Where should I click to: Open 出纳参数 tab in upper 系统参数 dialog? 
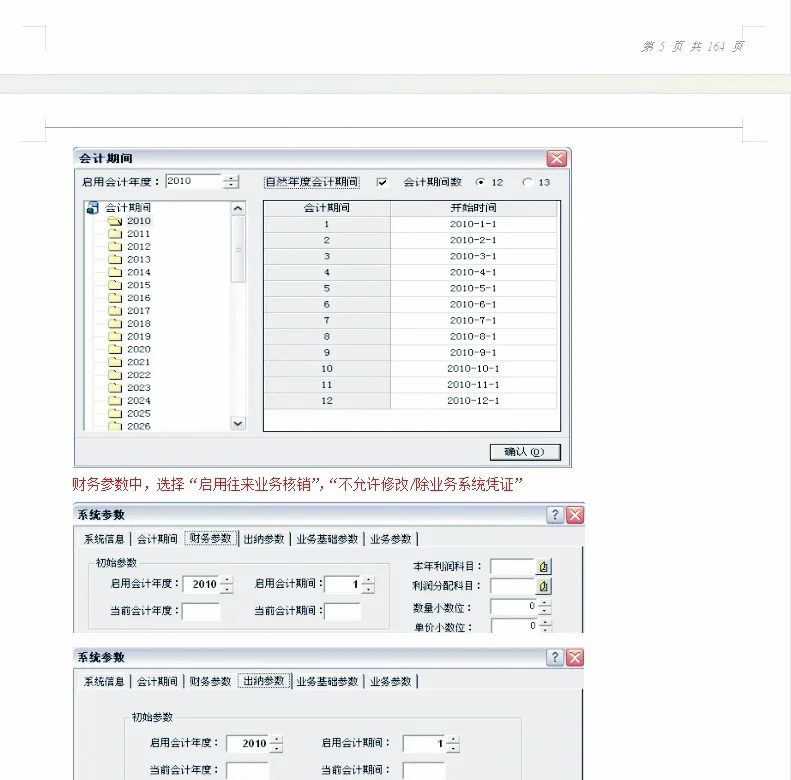pos(264,539)
